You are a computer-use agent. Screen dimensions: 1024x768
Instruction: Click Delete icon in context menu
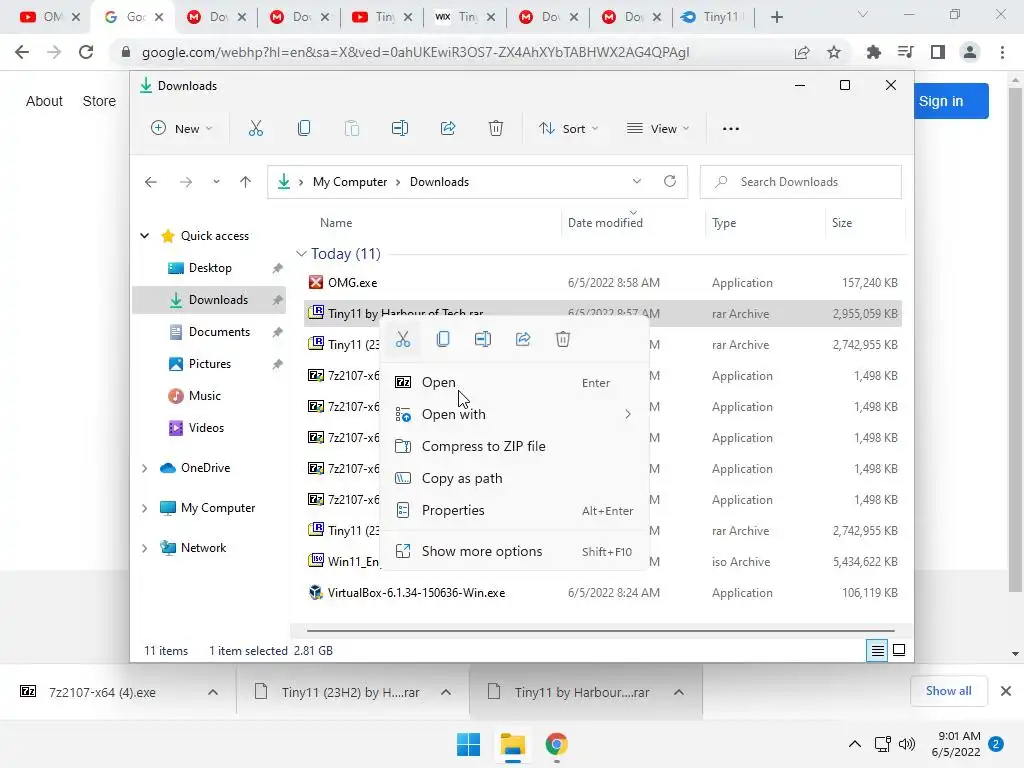tap(563, 340)
